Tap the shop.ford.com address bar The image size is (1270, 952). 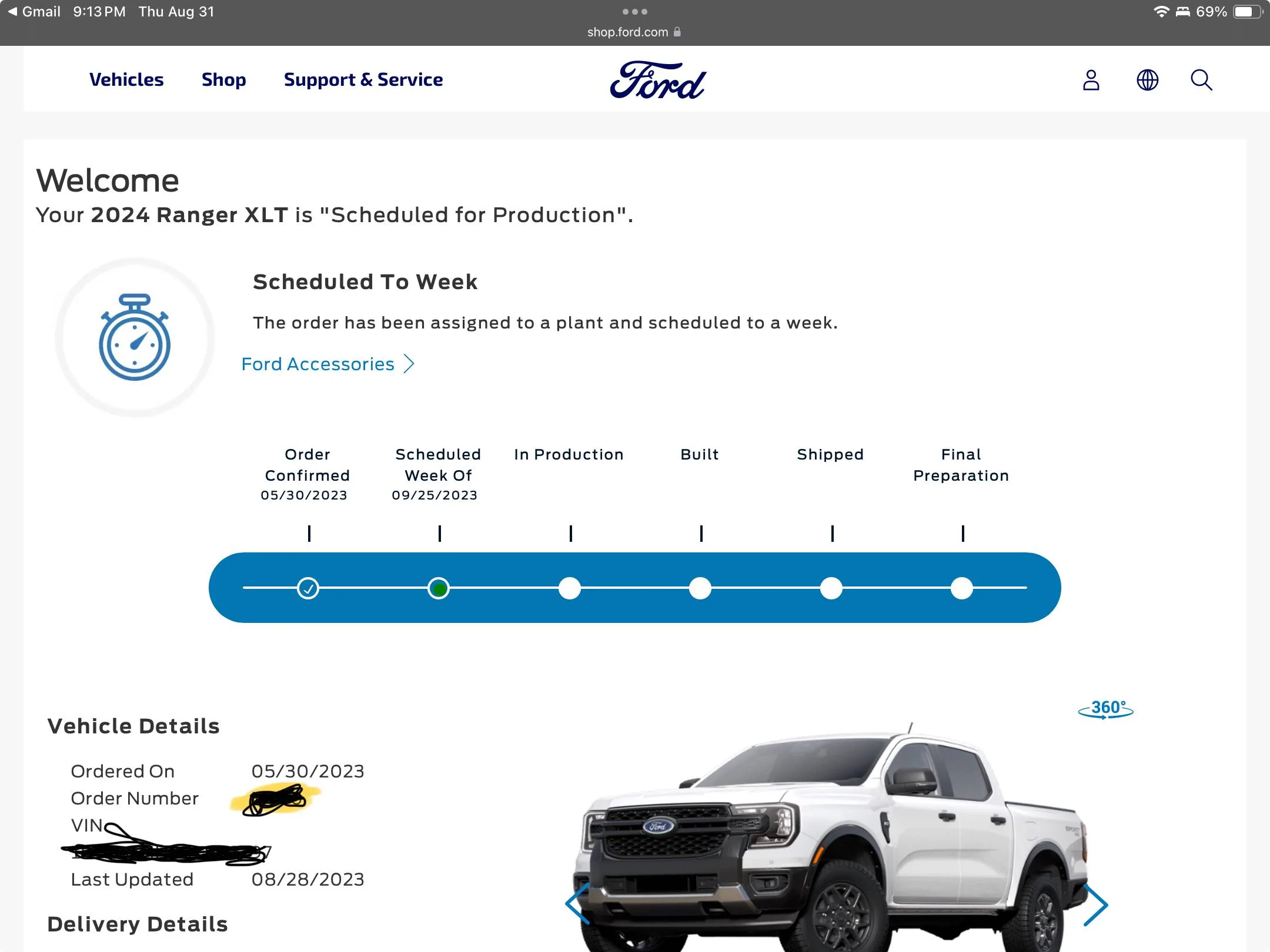tap(634, 32)
